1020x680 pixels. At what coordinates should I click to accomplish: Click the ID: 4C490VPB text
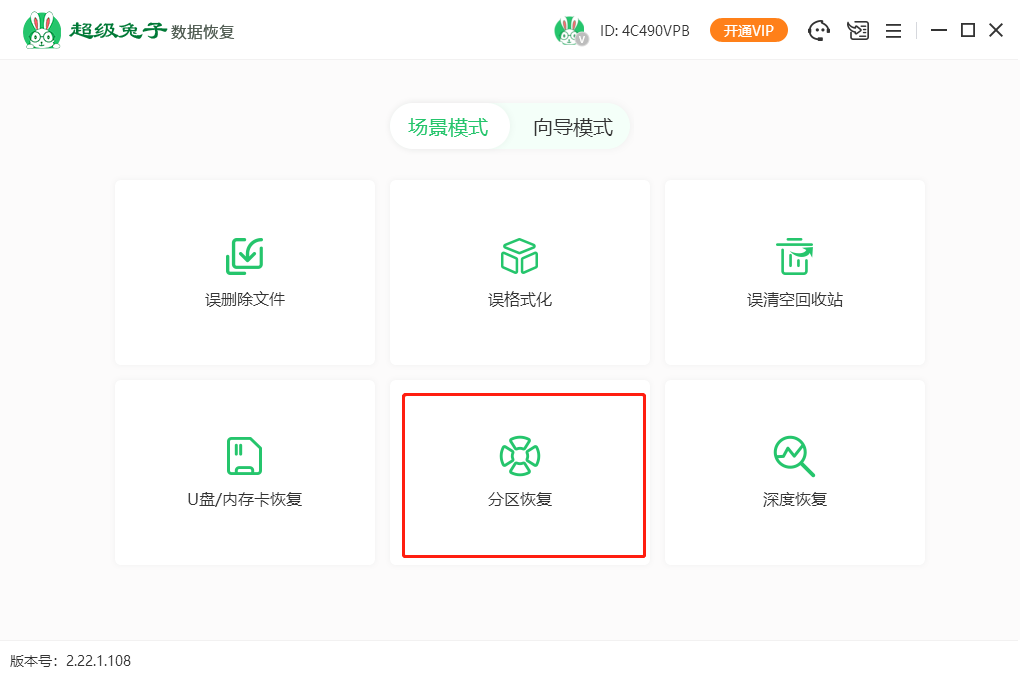[x=645, y=31]
